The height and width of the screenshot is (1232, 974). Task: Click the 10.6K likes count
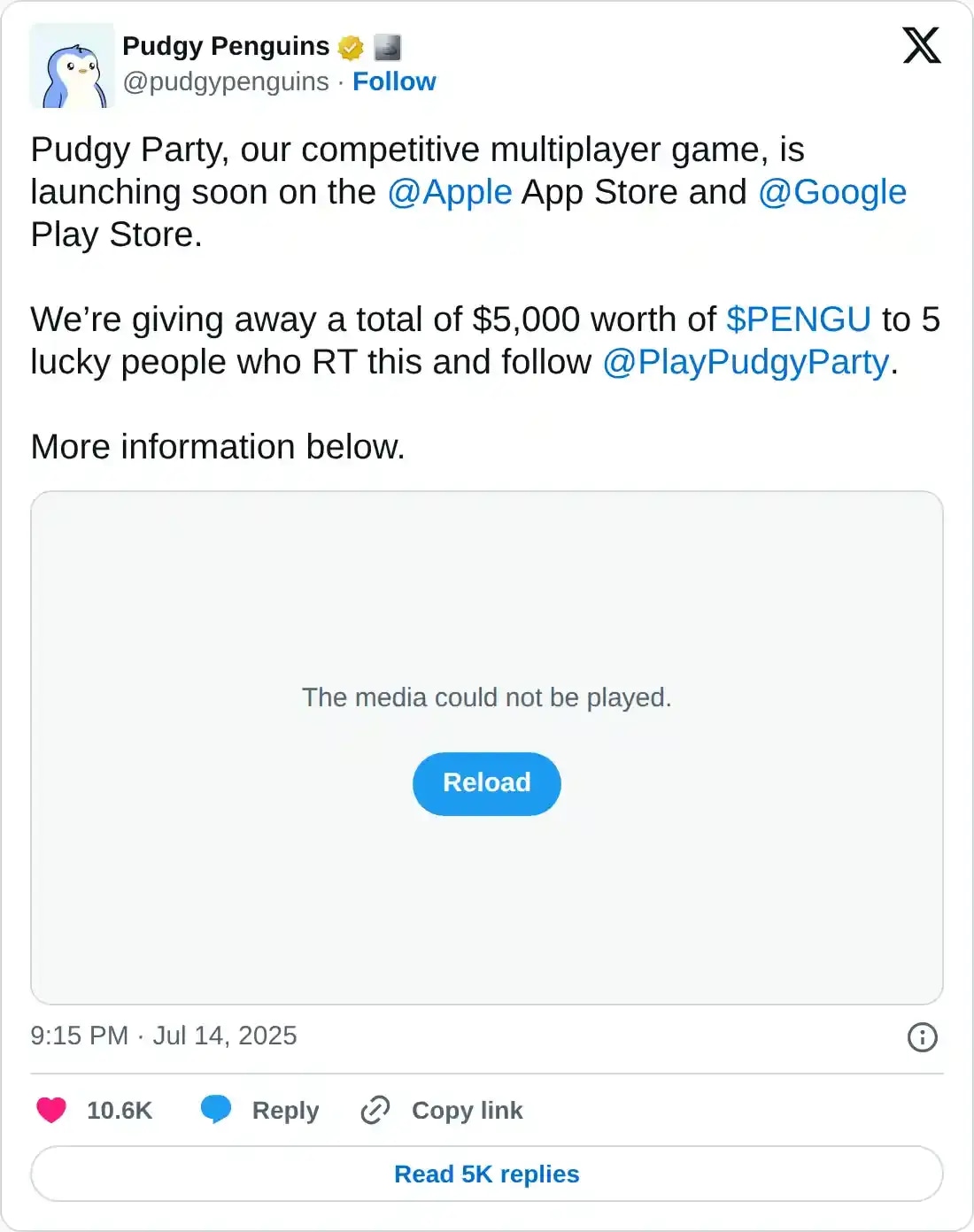[x=120, y=1110]
